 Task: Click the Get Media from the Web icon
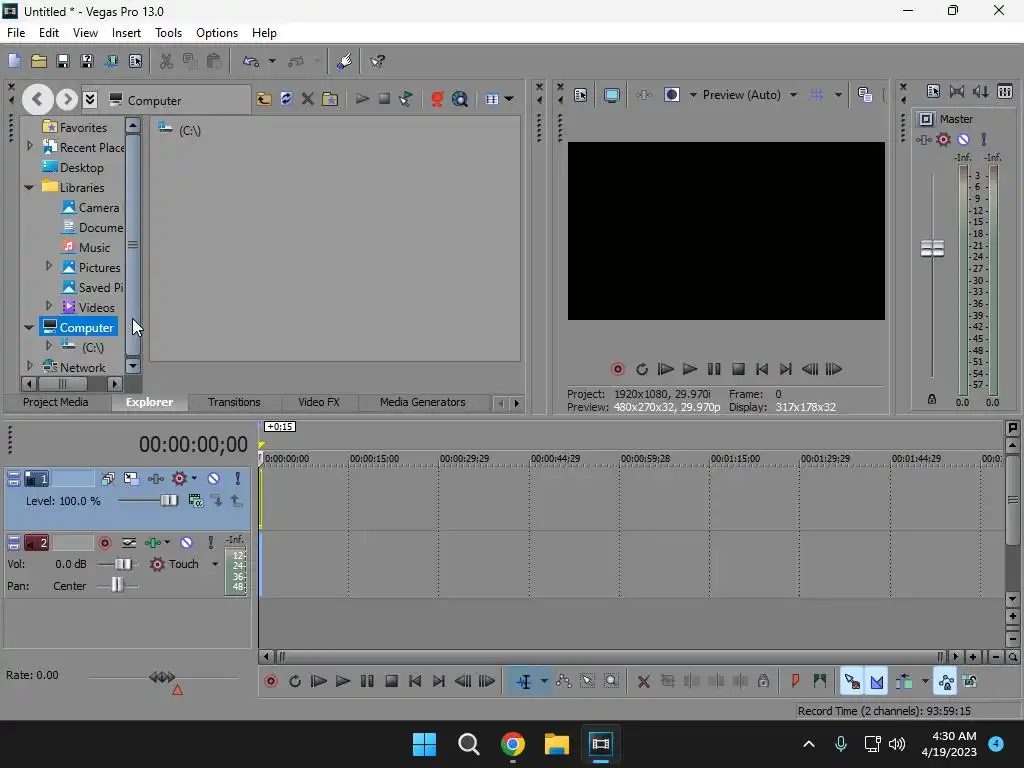460,99
